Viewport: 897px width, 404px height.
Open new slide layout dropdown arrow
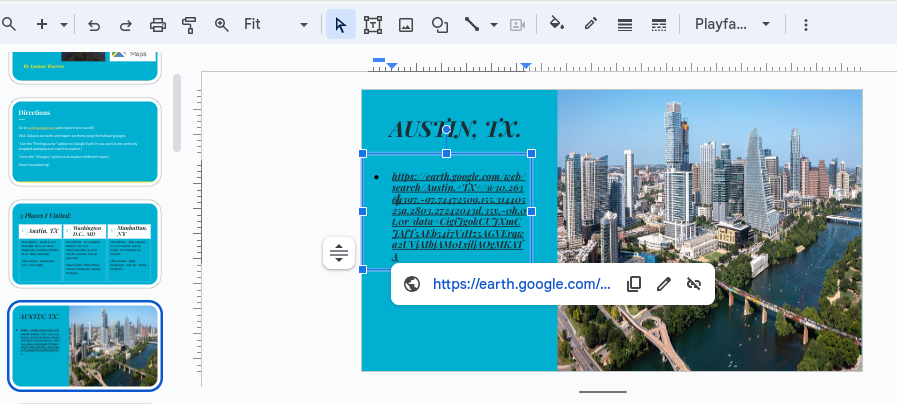tap(64, 25)
